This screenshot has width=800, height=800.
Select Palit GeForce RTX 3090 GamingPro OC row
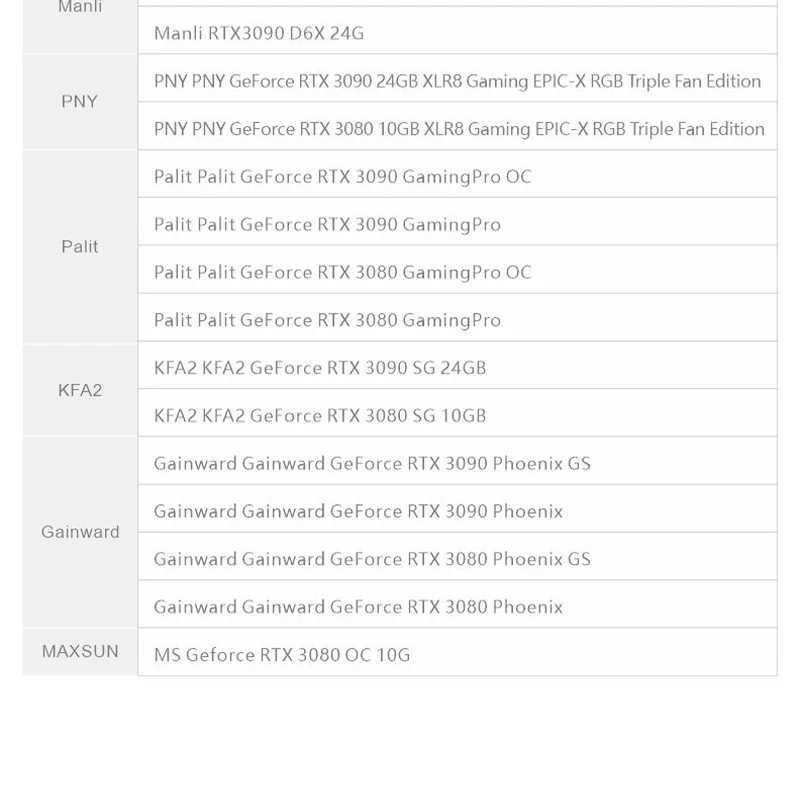343,177
